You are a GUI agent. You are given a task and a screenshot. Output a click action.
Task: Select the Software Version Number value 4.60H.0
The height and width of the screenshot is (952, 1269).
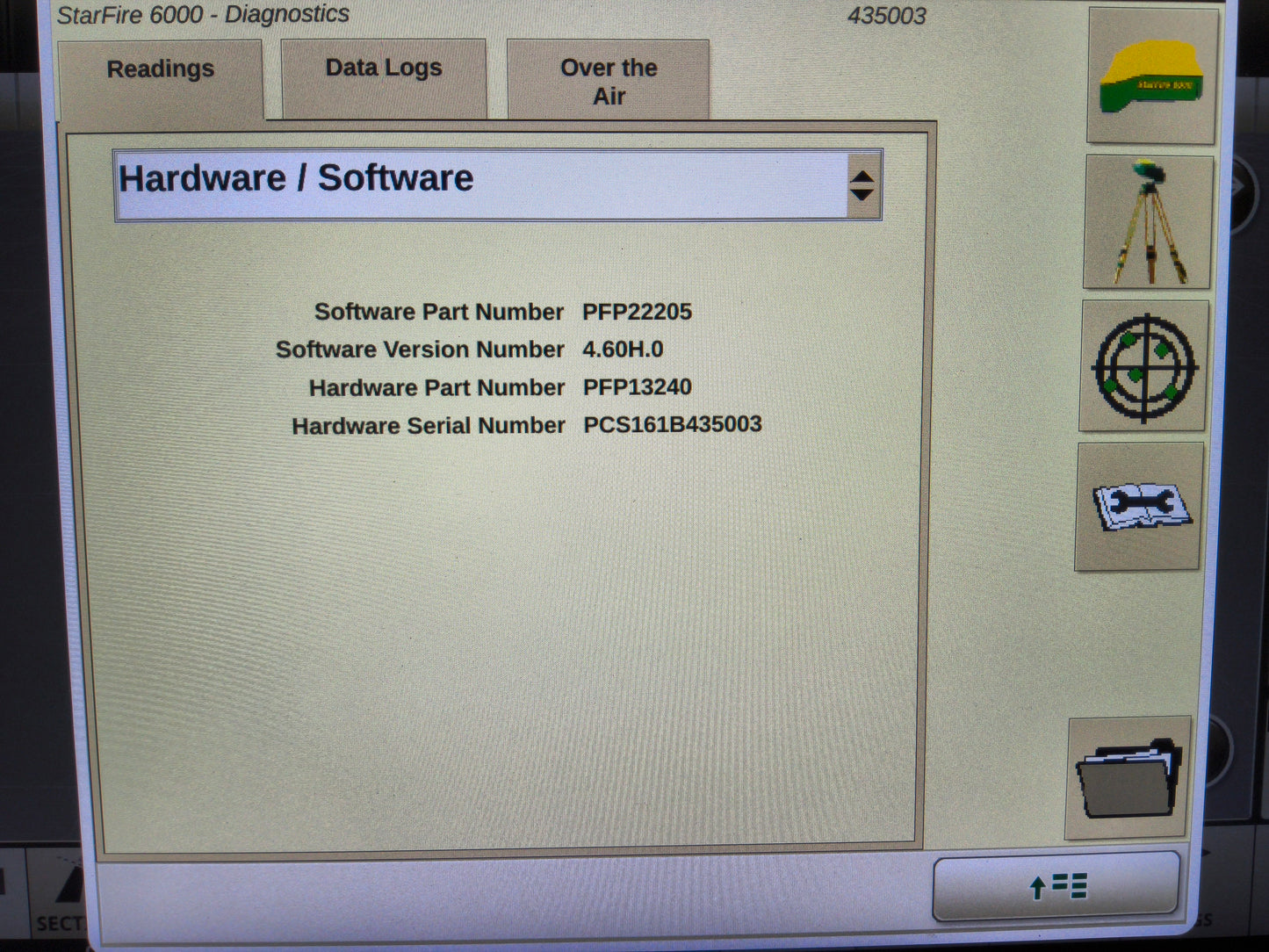pos(623,350)
